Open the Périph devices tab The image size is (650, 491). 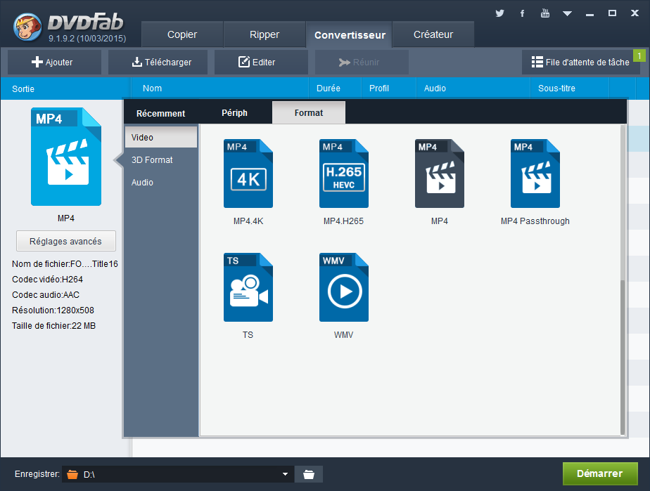[x=234, y=113]
